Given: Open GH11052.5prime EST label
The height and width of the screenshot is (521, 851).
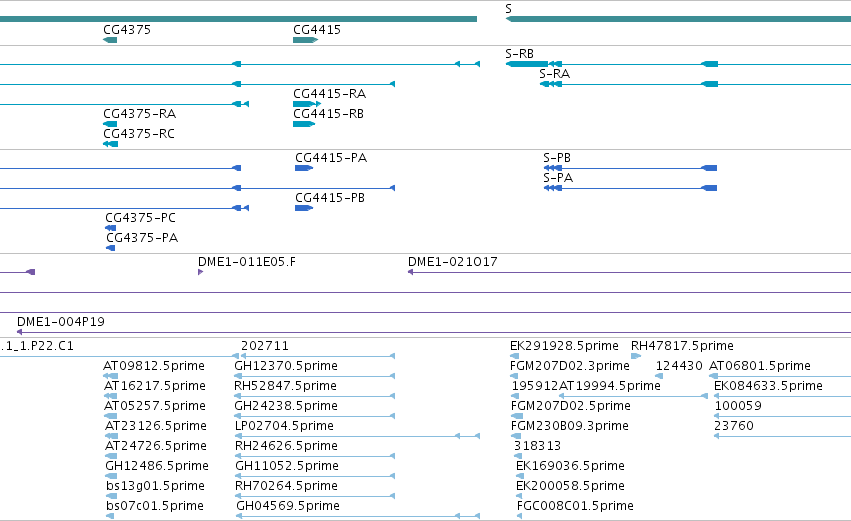Looking at the screenshot, I should pos(287,467).
